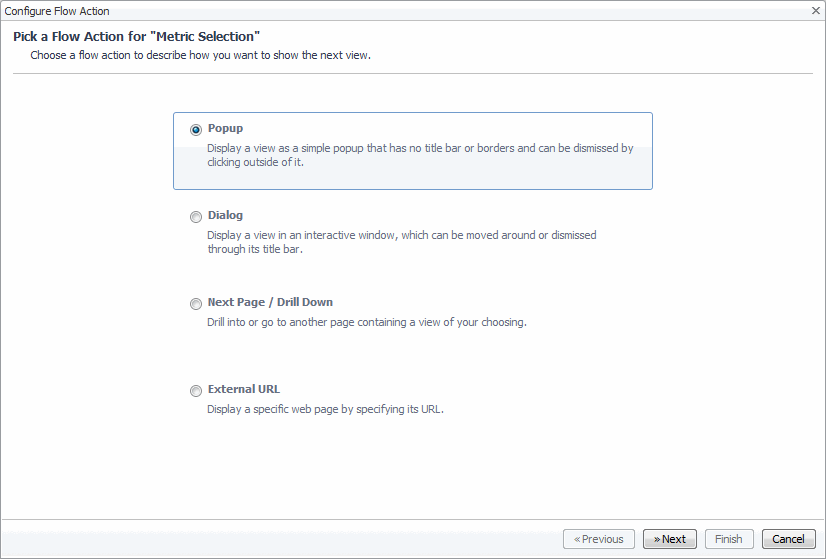The image size is (826, 559).
Task: Pick the External URL radio button
Action: point(196,390)
